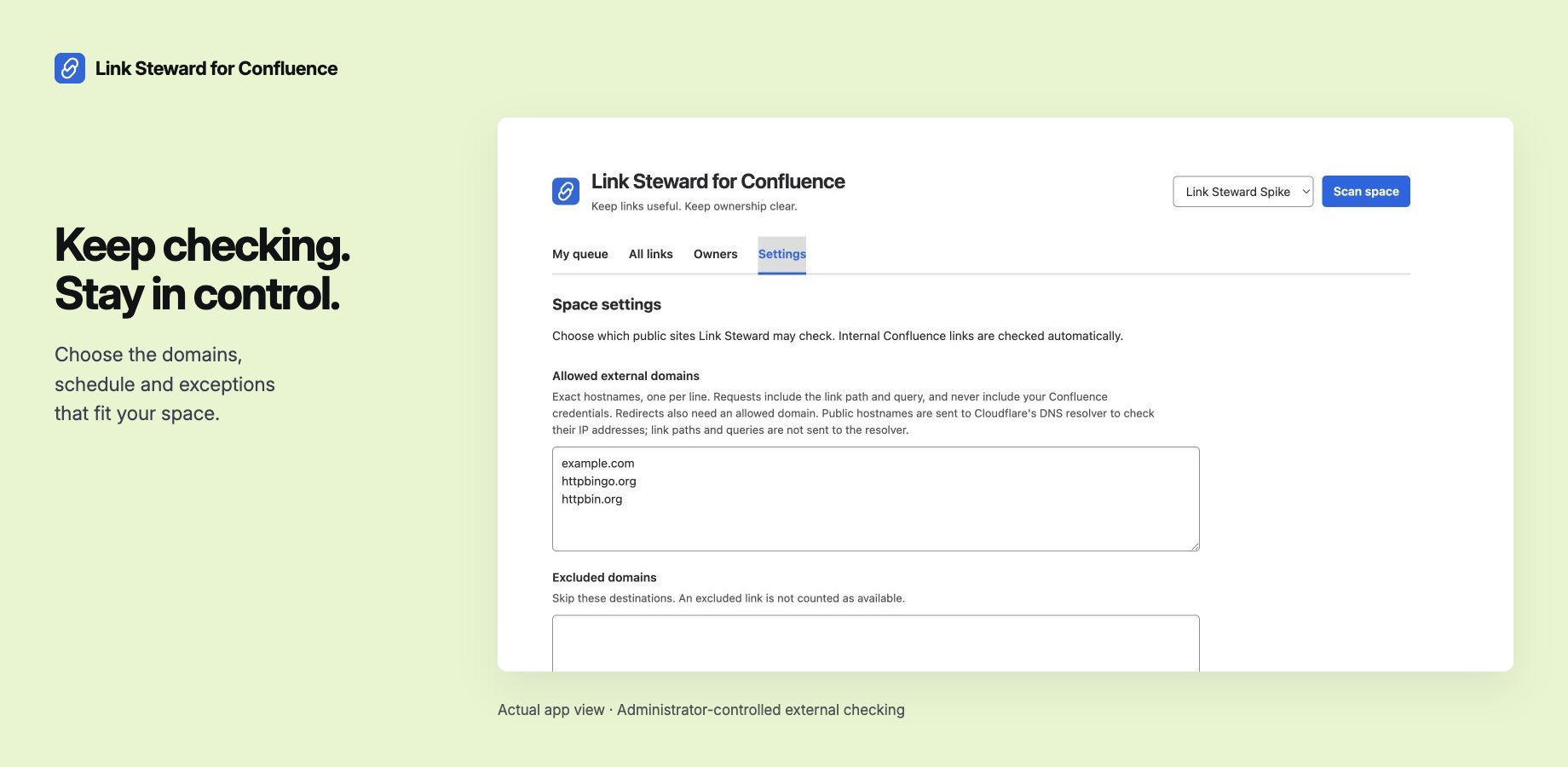Click the Link Steward logo icon in page header
The height and width of the screenshot is (767, 1568).
point(70,68)
